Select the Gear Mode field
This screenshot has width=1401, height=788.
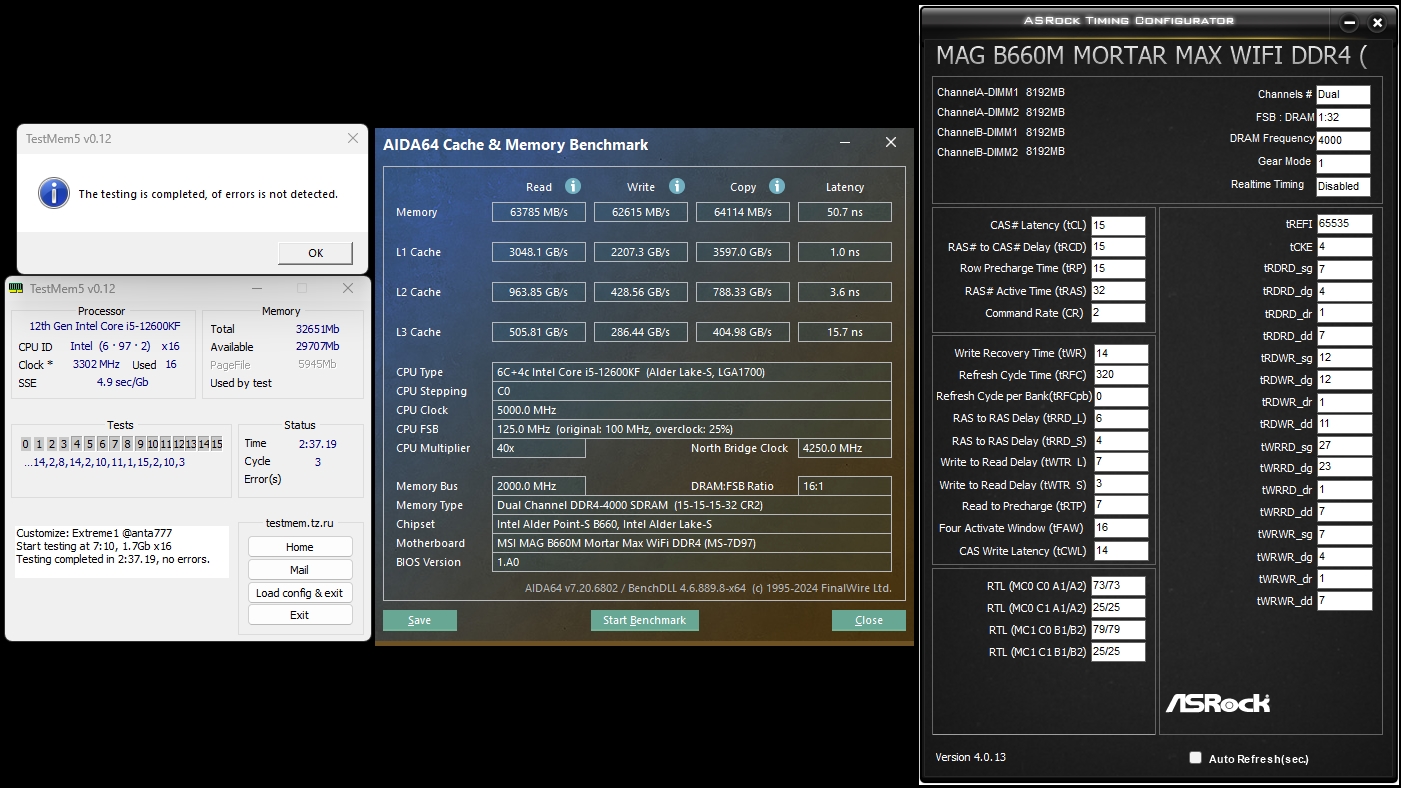click(x=1343, y=164)
